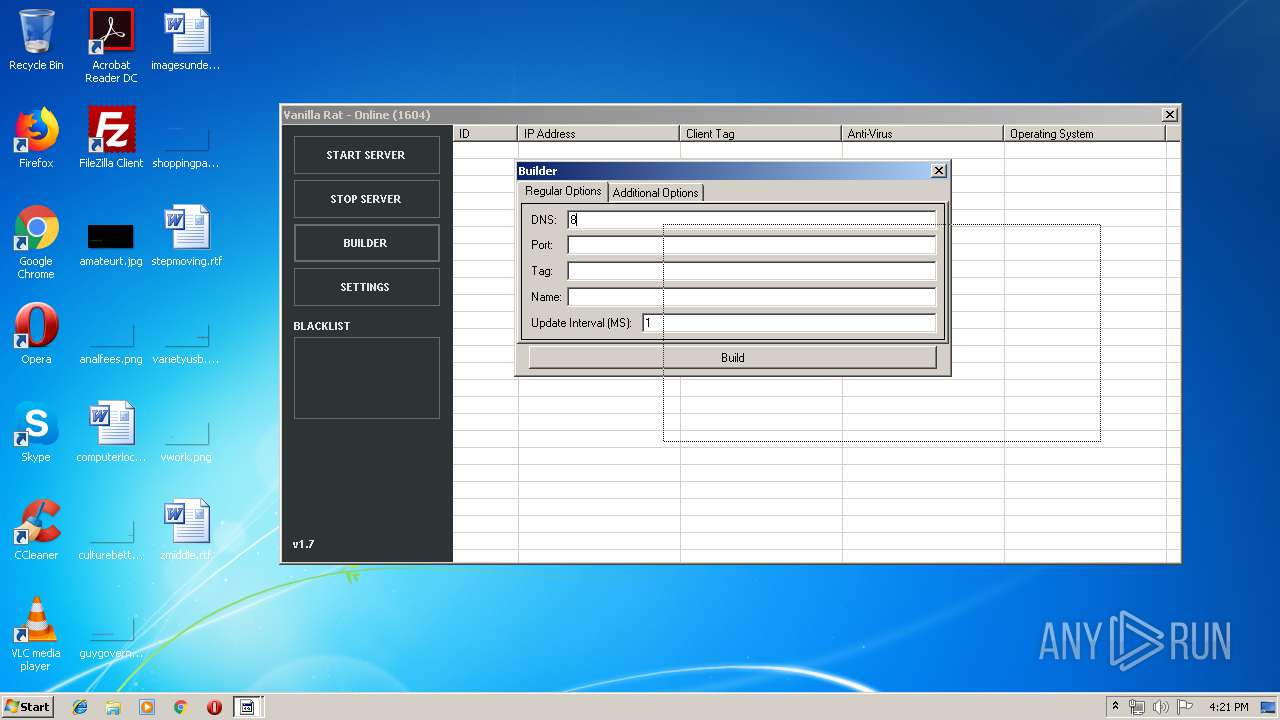Launch VLC media player shortcut

(x=36, y=634)
